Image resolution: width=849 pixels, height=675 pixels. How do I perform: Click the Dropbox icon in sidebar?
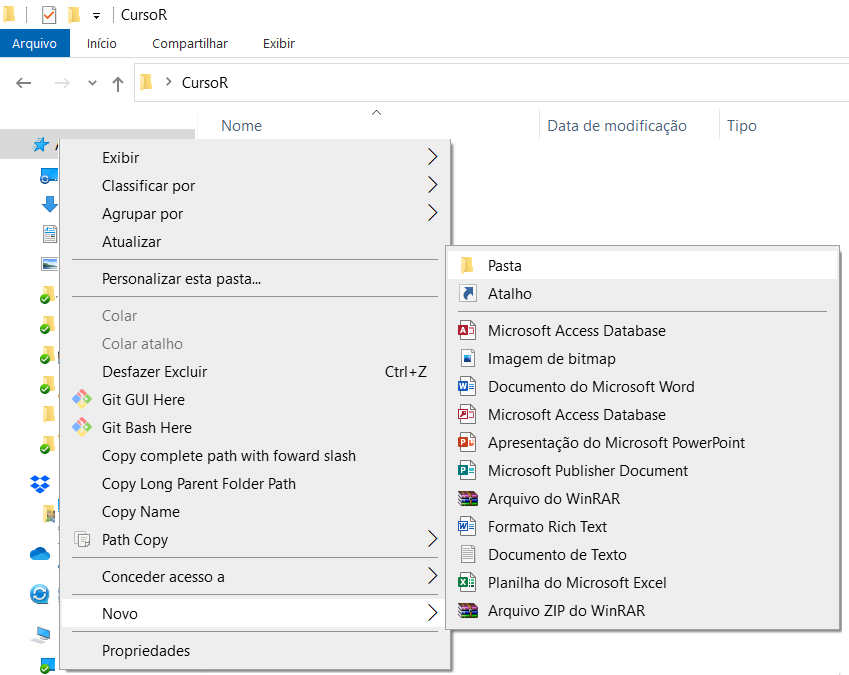[x=40, y=484]
